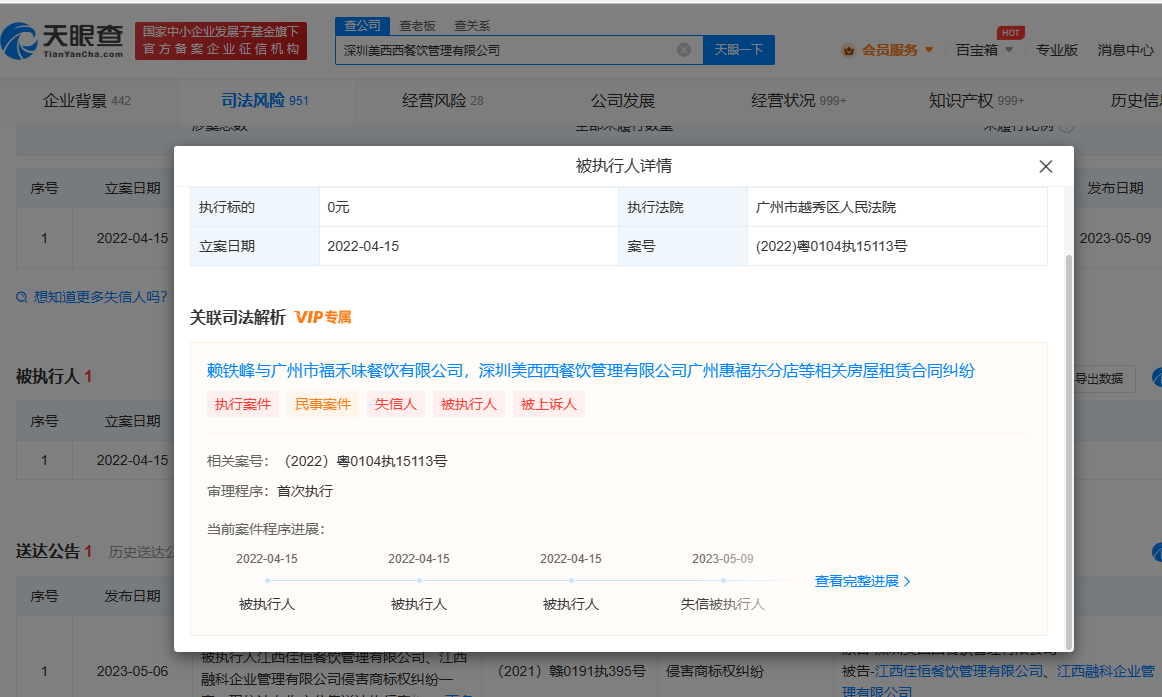Click the 天眼一下 search button

pyautogui.click(x=739, y=50)
